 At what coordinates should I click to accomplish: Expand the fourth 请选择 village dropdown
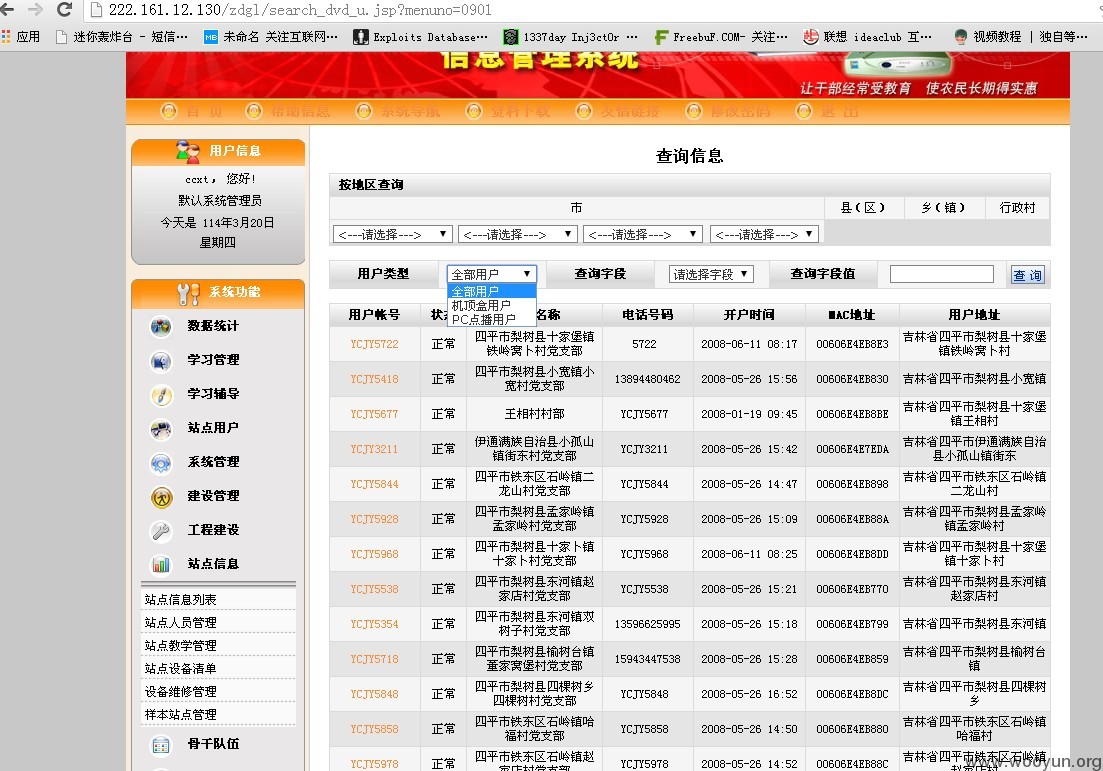click(x=765, y=234)
